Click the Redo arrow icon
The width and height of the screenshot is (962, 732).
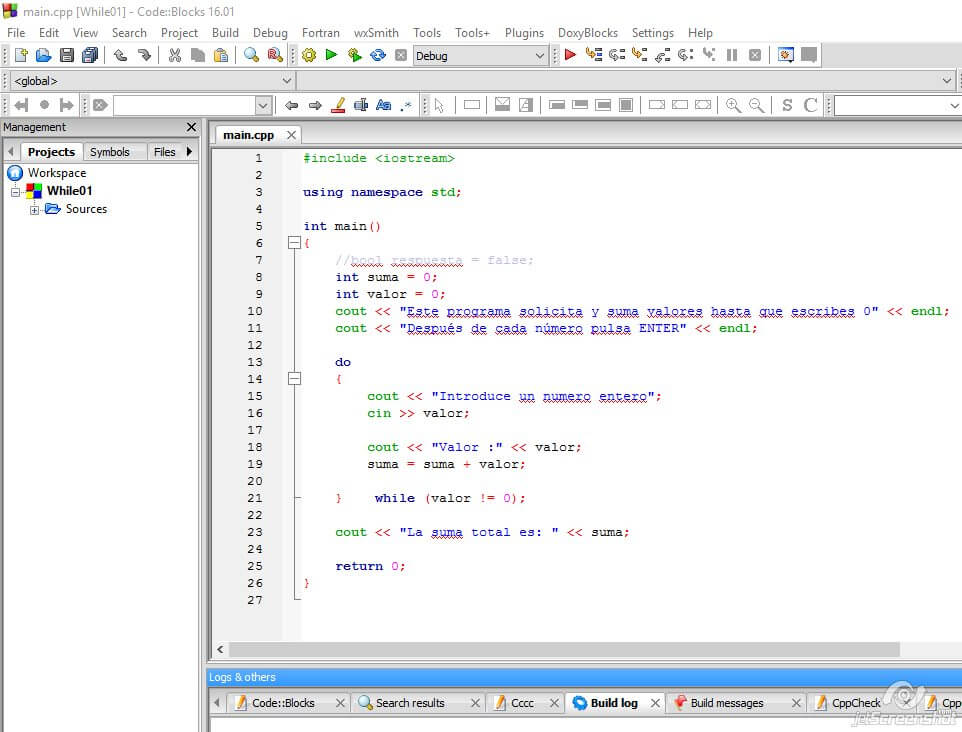[144, 55]
